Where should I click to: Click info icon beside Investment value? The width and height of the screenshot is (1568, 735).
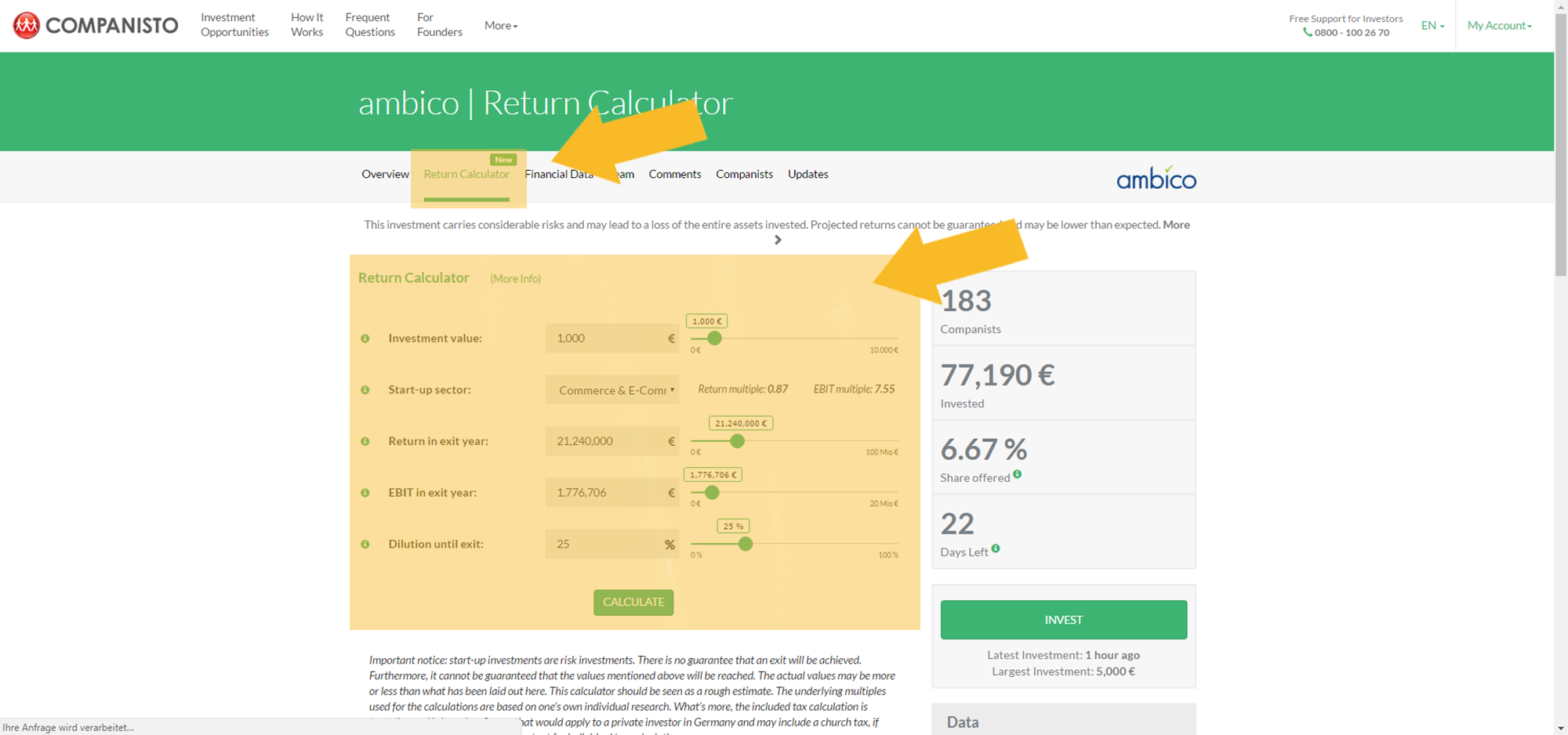[x=365, y=339]
